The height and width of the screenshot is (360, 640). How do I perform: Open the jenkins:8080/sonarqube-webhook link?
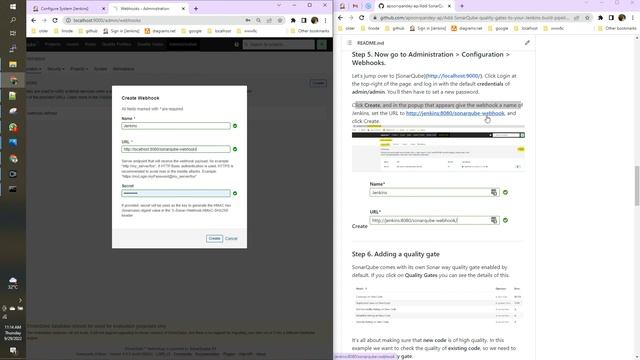455,113
